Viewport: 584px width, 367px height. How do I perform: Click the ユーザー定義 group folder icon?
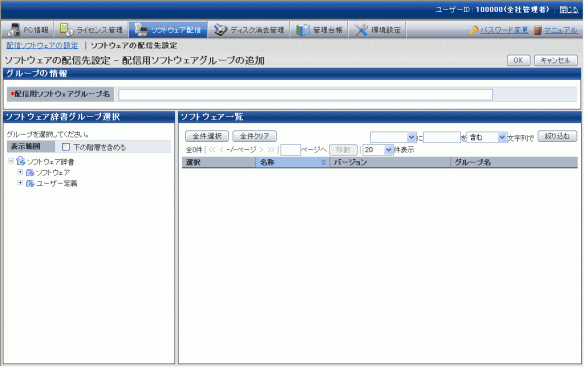point(30,183)
